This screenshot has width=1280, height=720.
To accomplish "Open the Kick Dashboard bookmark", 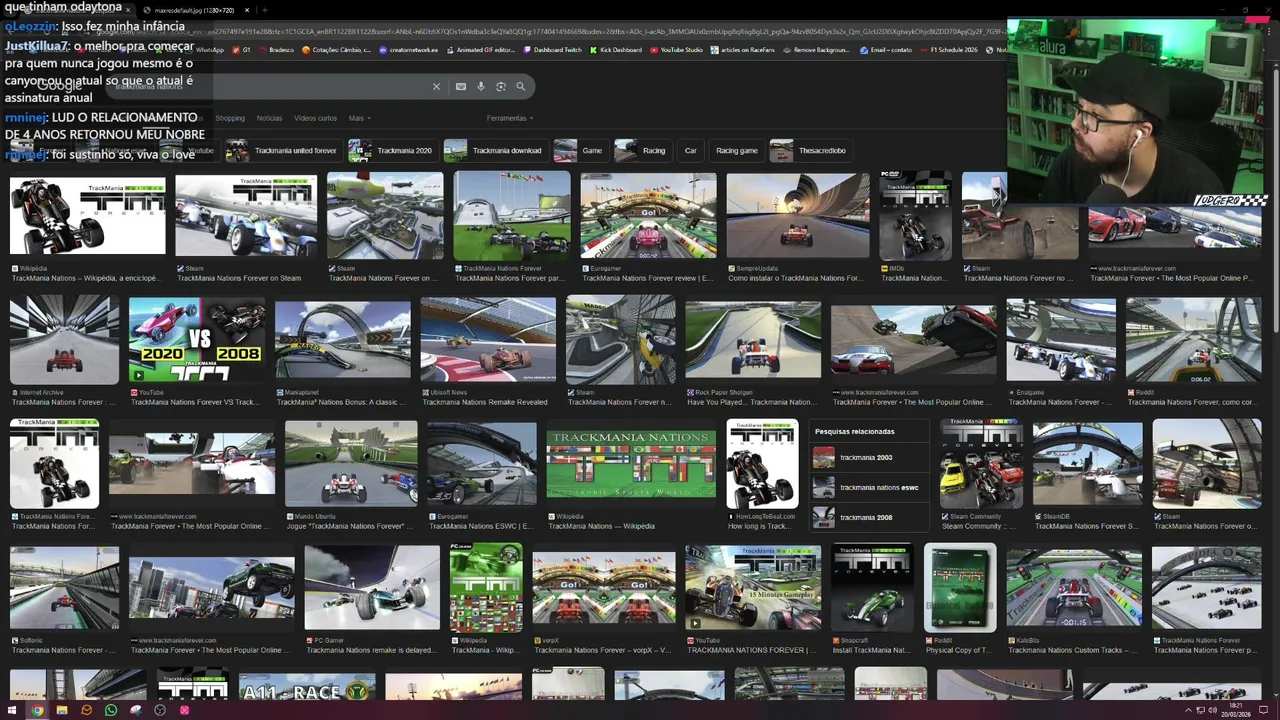I will [616, 49].
